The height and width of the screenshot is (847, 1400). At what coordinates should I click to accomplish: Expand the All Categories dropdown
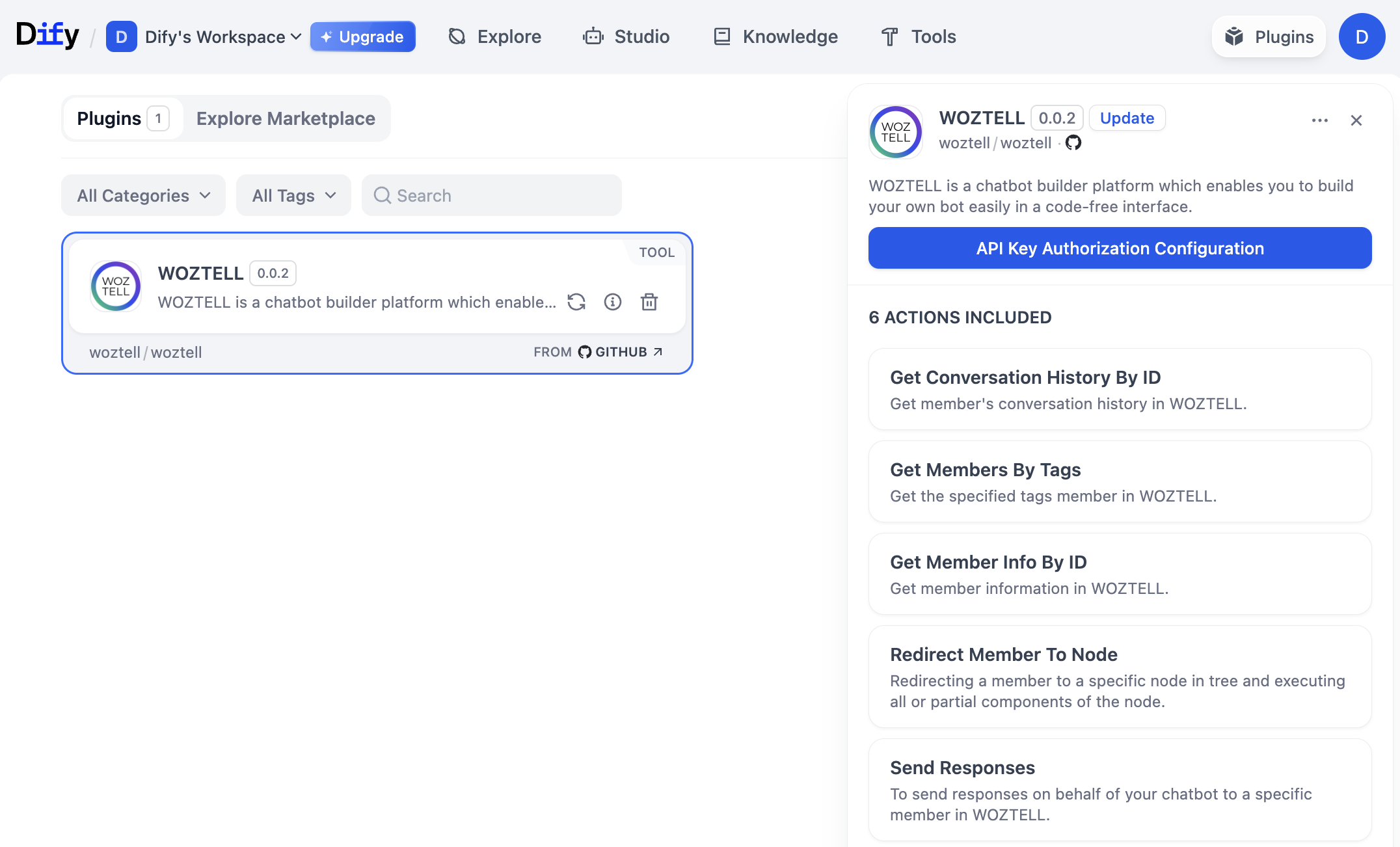(x=143, y=195)
